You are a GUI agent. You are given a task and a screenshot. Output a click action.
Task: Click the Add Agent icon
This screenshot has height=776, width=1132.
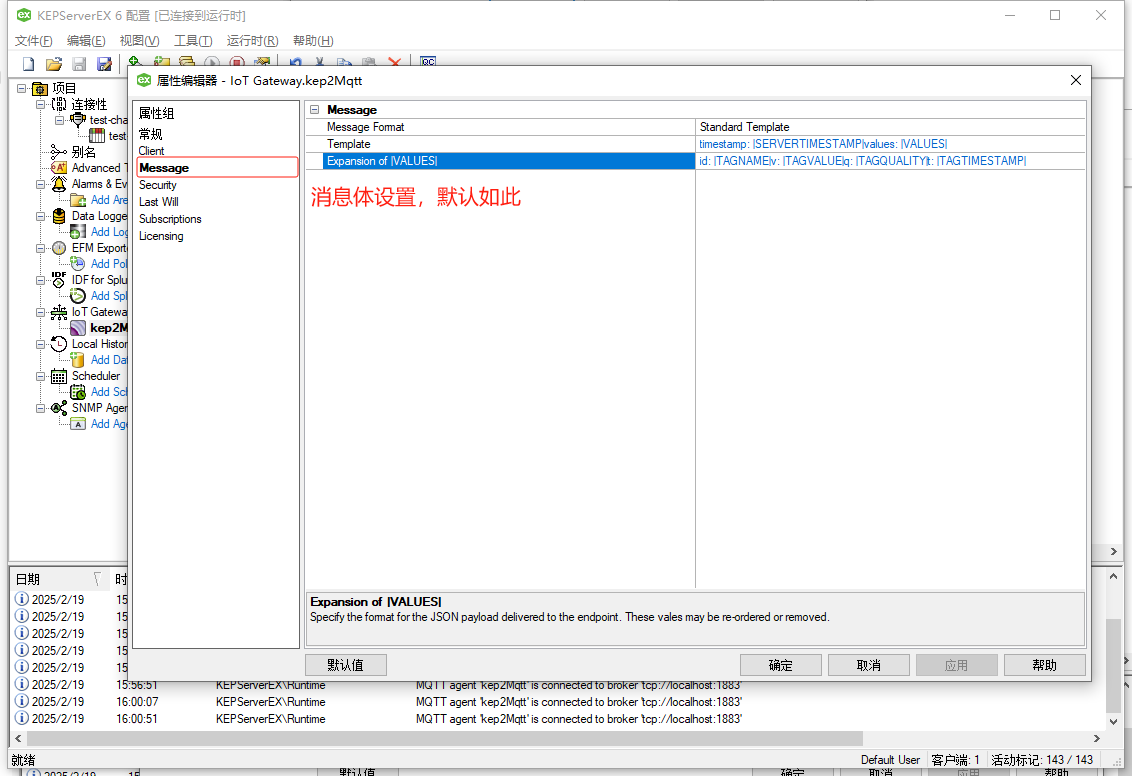78,424
